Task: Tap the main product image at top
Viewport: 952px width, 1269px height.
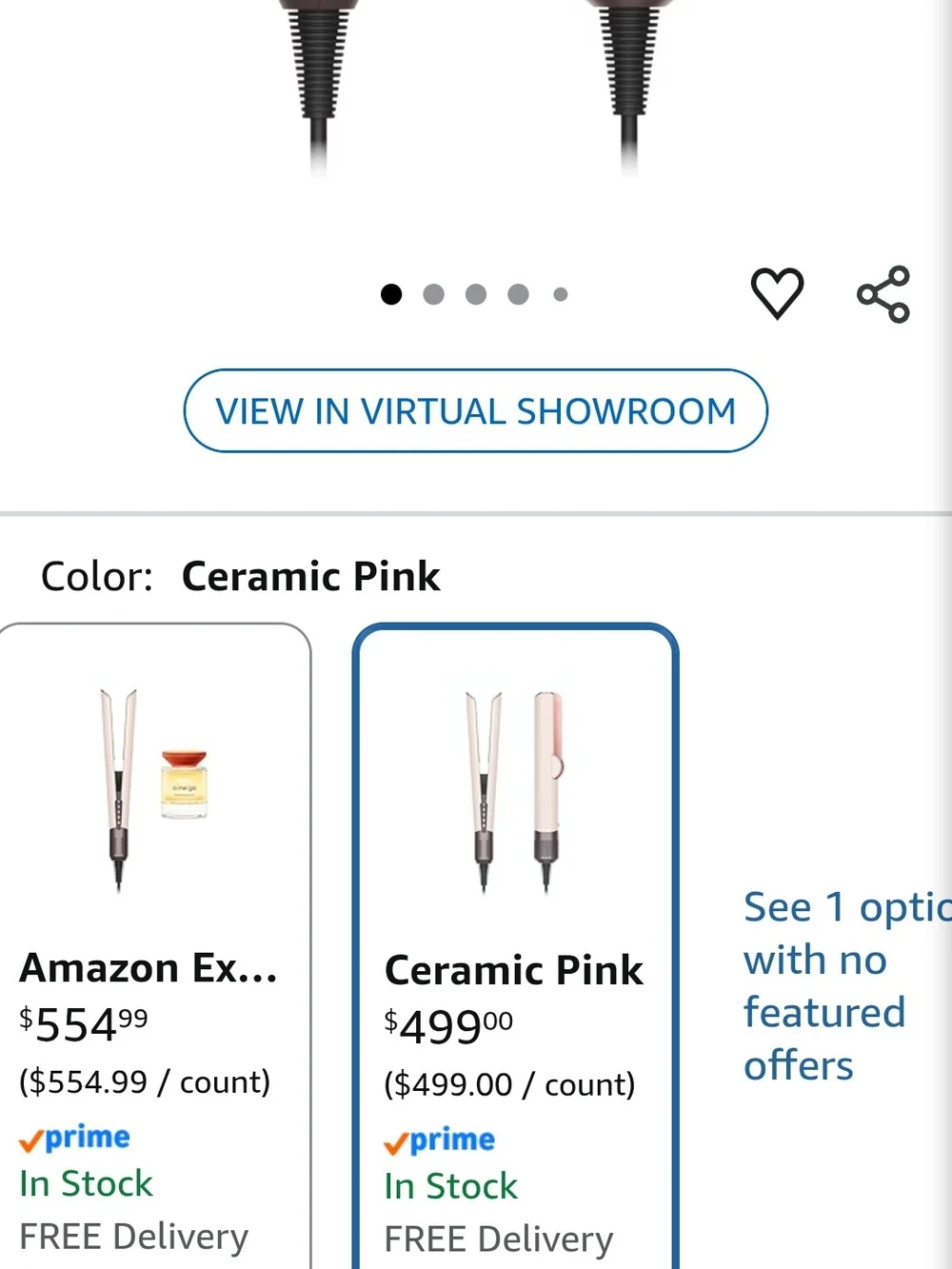Action: (x=476, y=90)
